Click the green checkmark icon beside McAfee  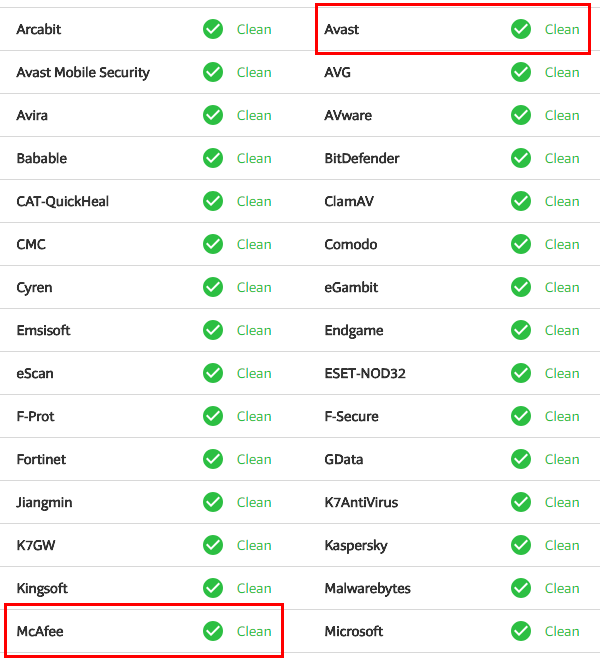tap(213, 631)
